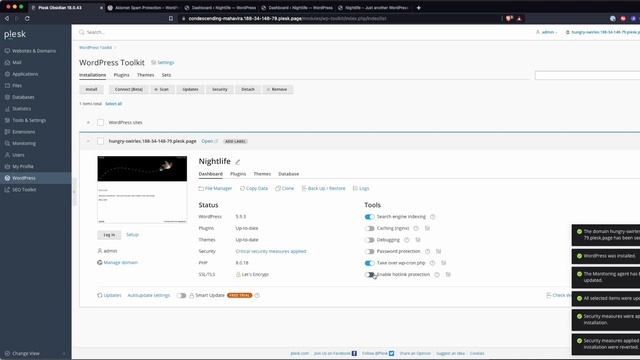Click Clone tool
This screenshot has height=360, width=640.
click(x=284, y=188)
